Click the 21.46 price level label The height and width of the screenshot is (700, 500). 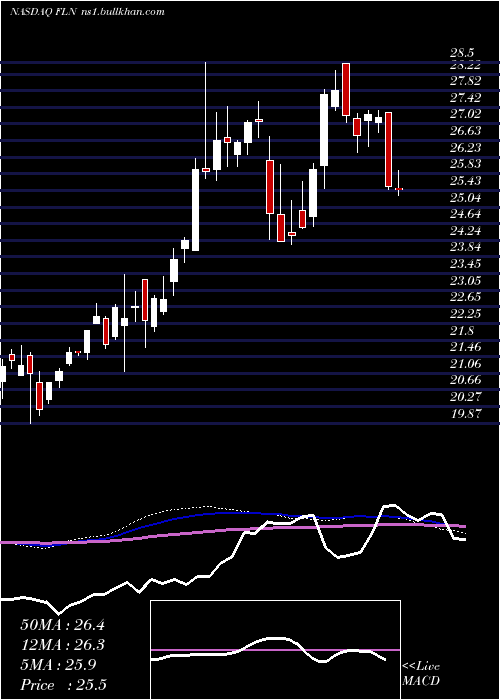click(x=467, y=346)
